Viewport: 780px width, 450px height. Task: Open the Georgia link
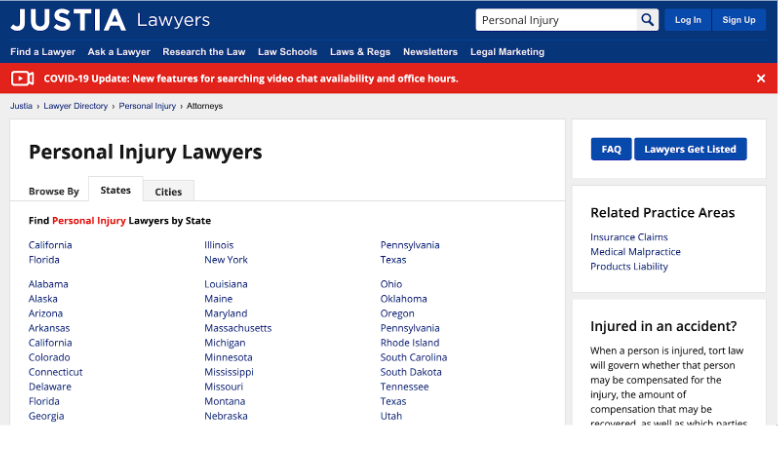pyautogui.click(x=46, y=416)
